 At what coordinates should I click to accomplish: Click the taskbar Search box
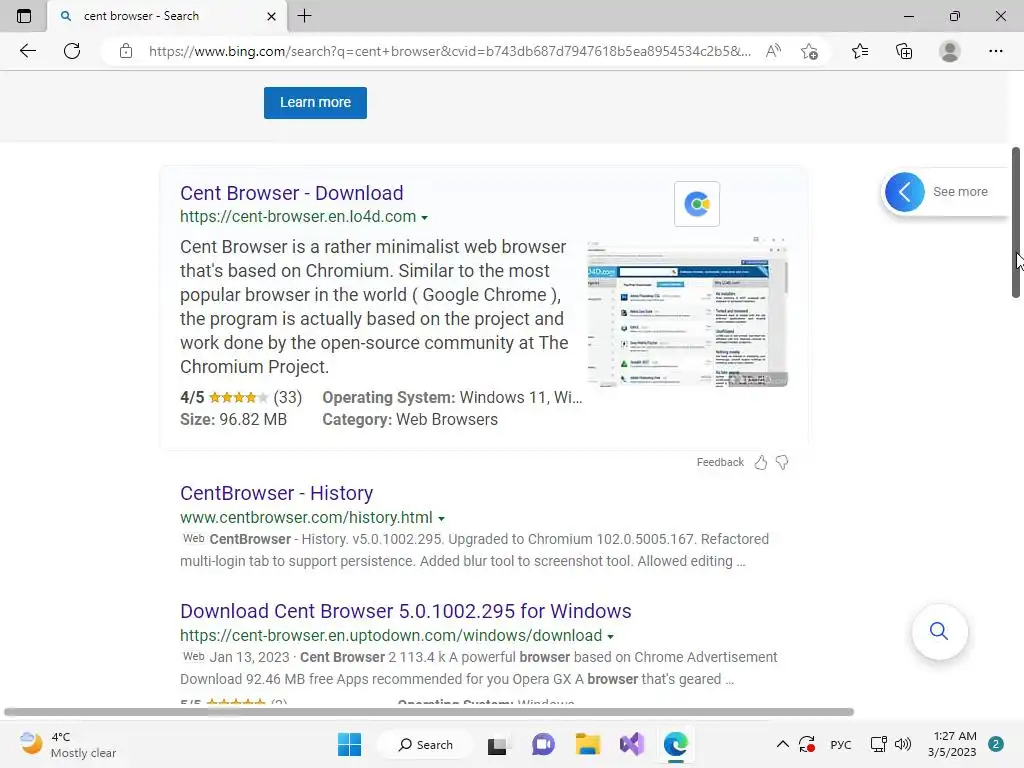pyautogui.click(x=426, y=744)
